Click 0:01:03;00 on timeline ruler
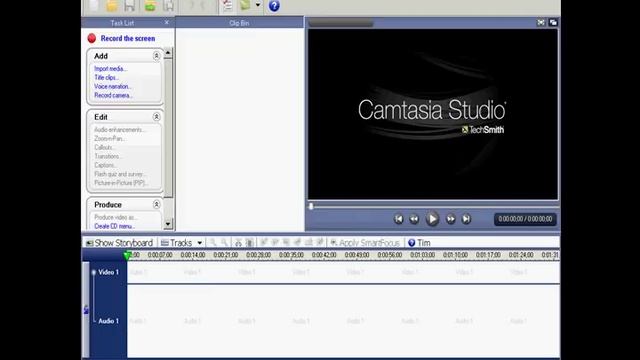Viewport: 640px width, 360px height. (422, 255)
